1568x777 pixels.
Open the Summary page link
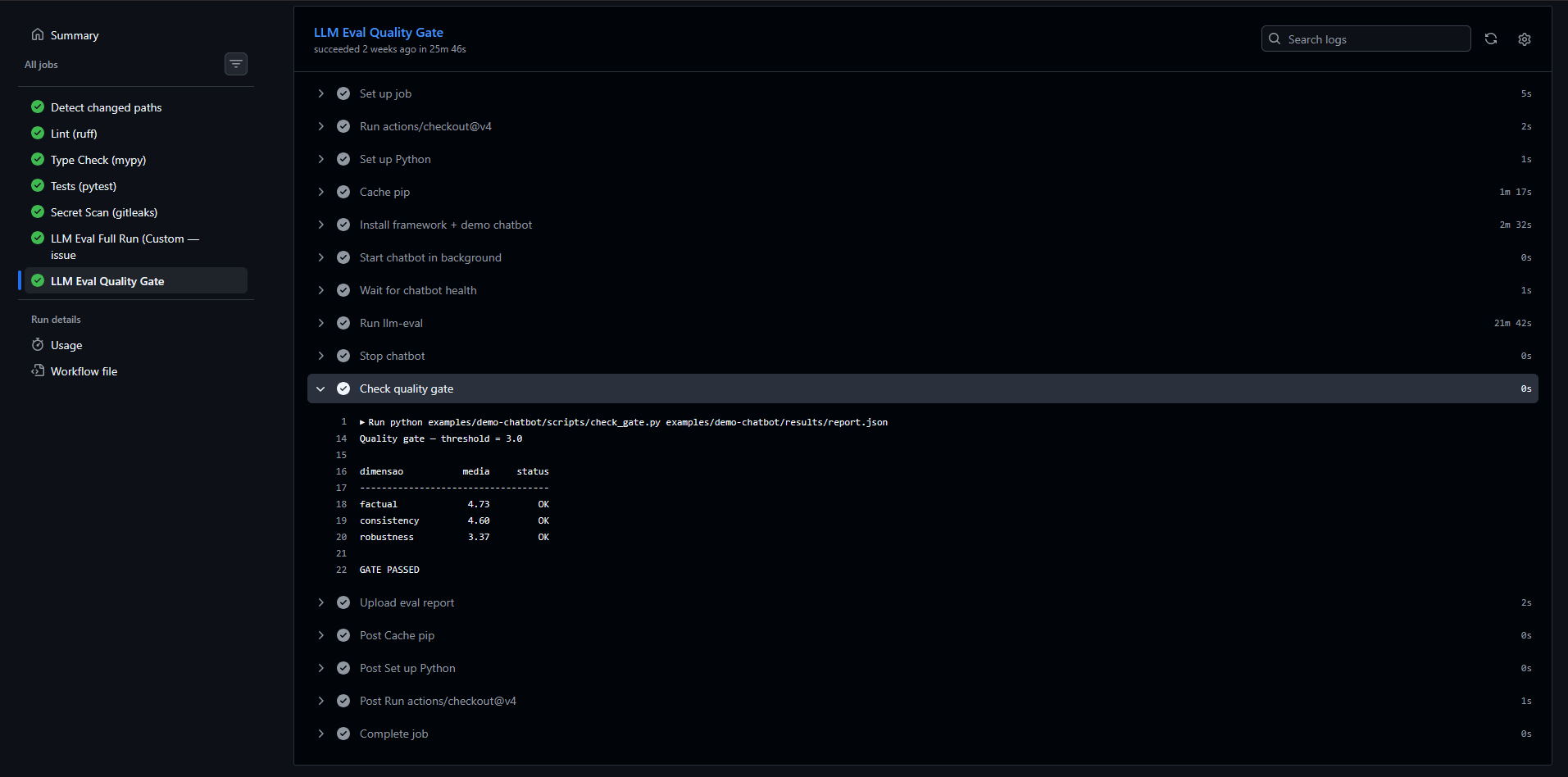(x=75, y=35)
